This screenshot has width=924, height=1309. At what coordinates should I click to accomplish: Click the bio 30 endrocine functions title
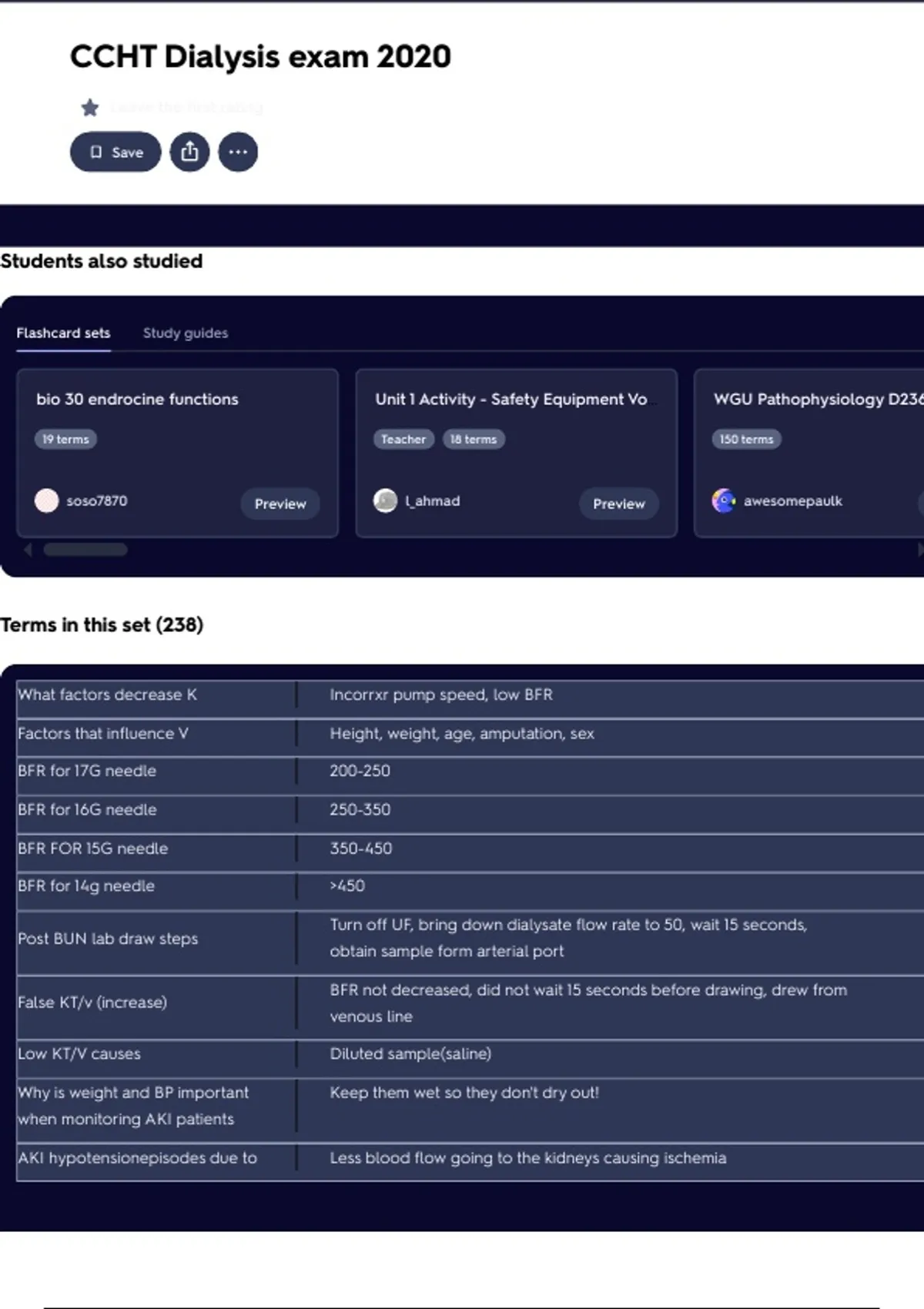click(137, 400)
